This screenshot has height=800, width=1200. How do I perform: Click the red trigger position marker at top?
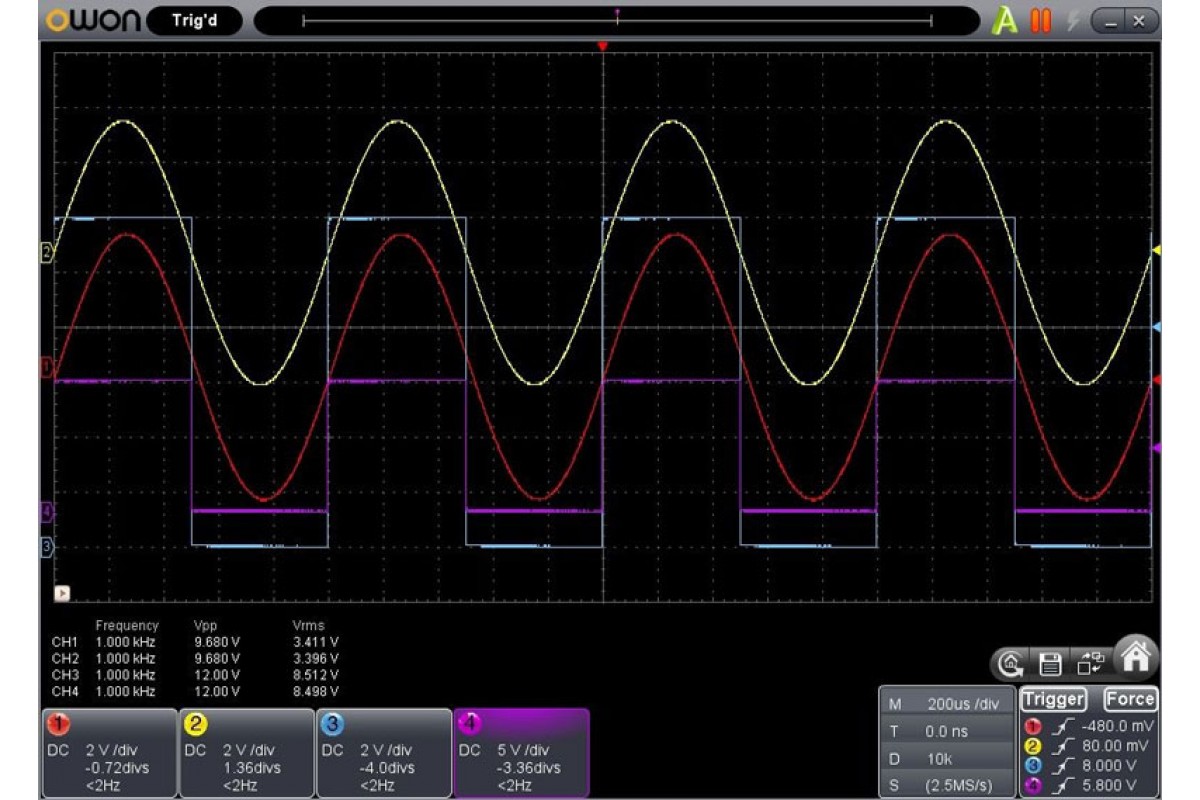coord(602,47)
